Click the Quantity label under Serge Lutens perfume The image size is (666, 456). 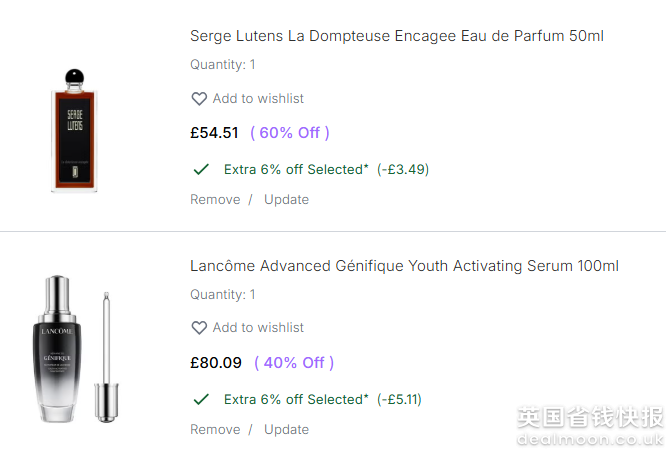(223, 65)
